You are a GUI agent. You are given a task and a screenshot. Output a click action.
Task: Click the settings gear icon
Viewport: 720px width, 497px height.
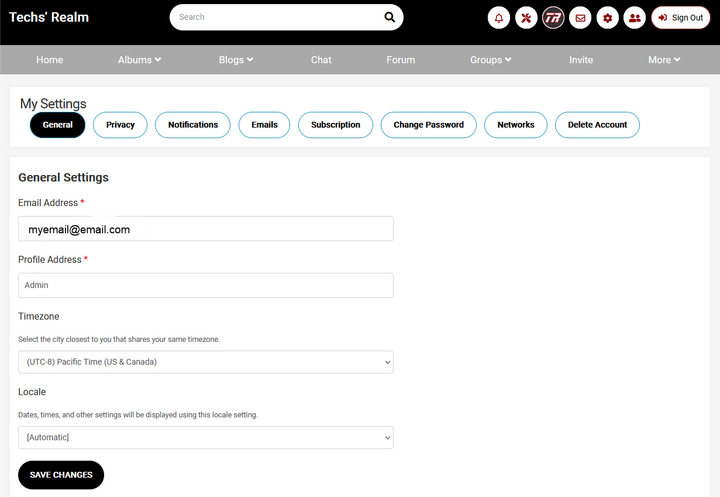click(x=608, y=18)
